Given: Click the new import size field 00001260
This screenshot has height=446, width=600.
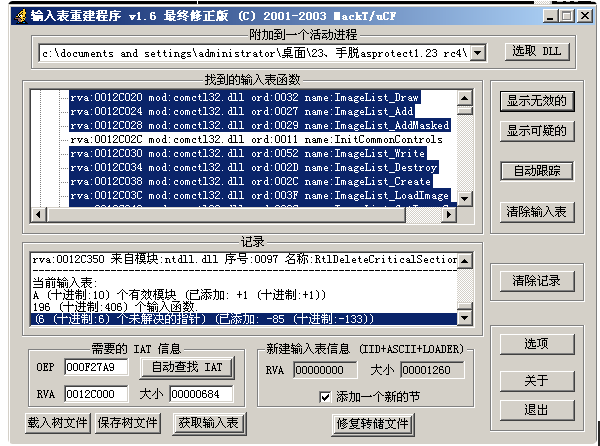Looking at the screenshot, I should pyautogui.click(x=432, y=370).
